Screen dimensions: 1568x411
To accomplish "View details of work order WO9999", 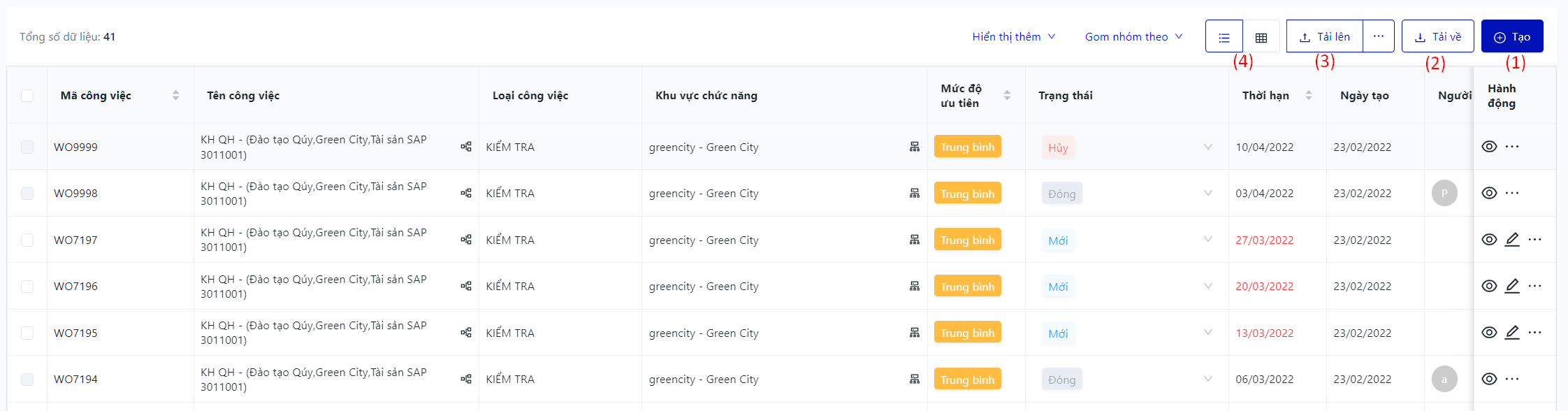I will (x=1489, y=147).
